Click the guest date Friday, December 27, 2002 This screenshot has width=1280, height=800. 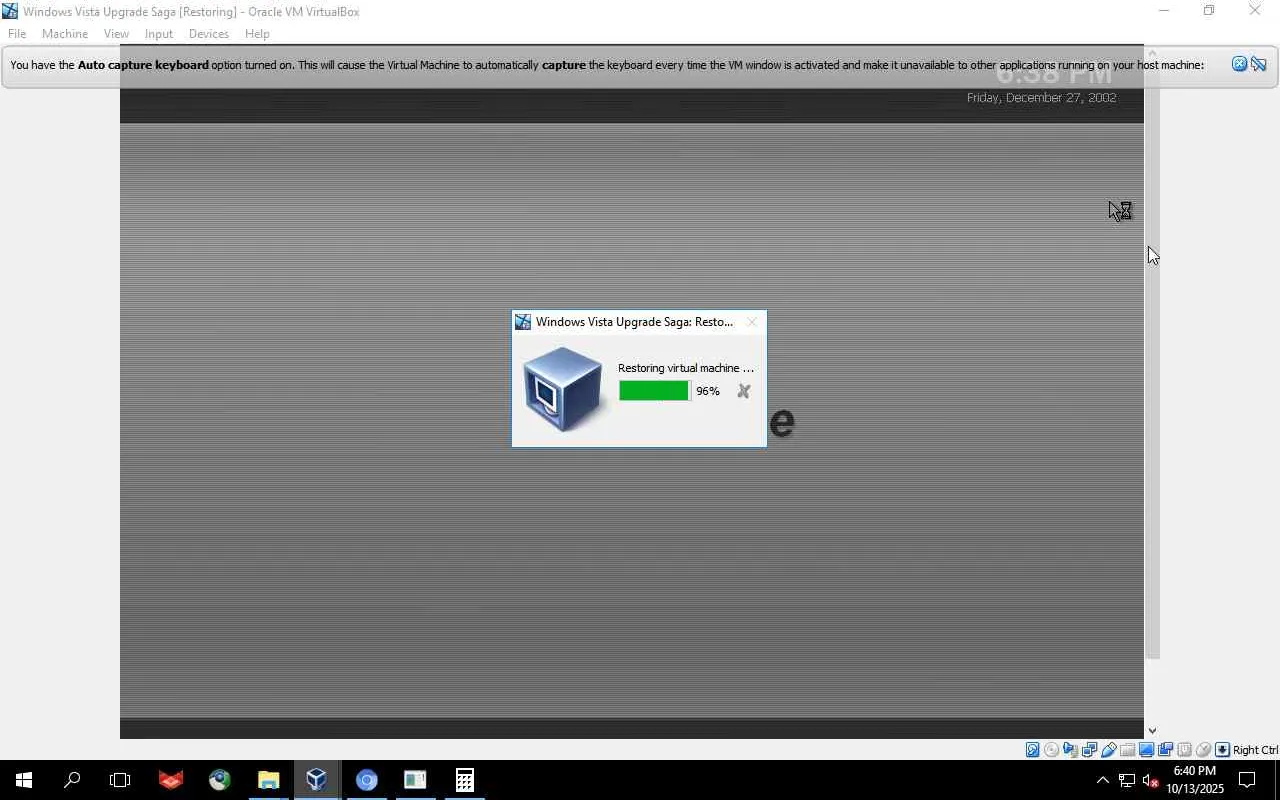tap(1041, 97)
